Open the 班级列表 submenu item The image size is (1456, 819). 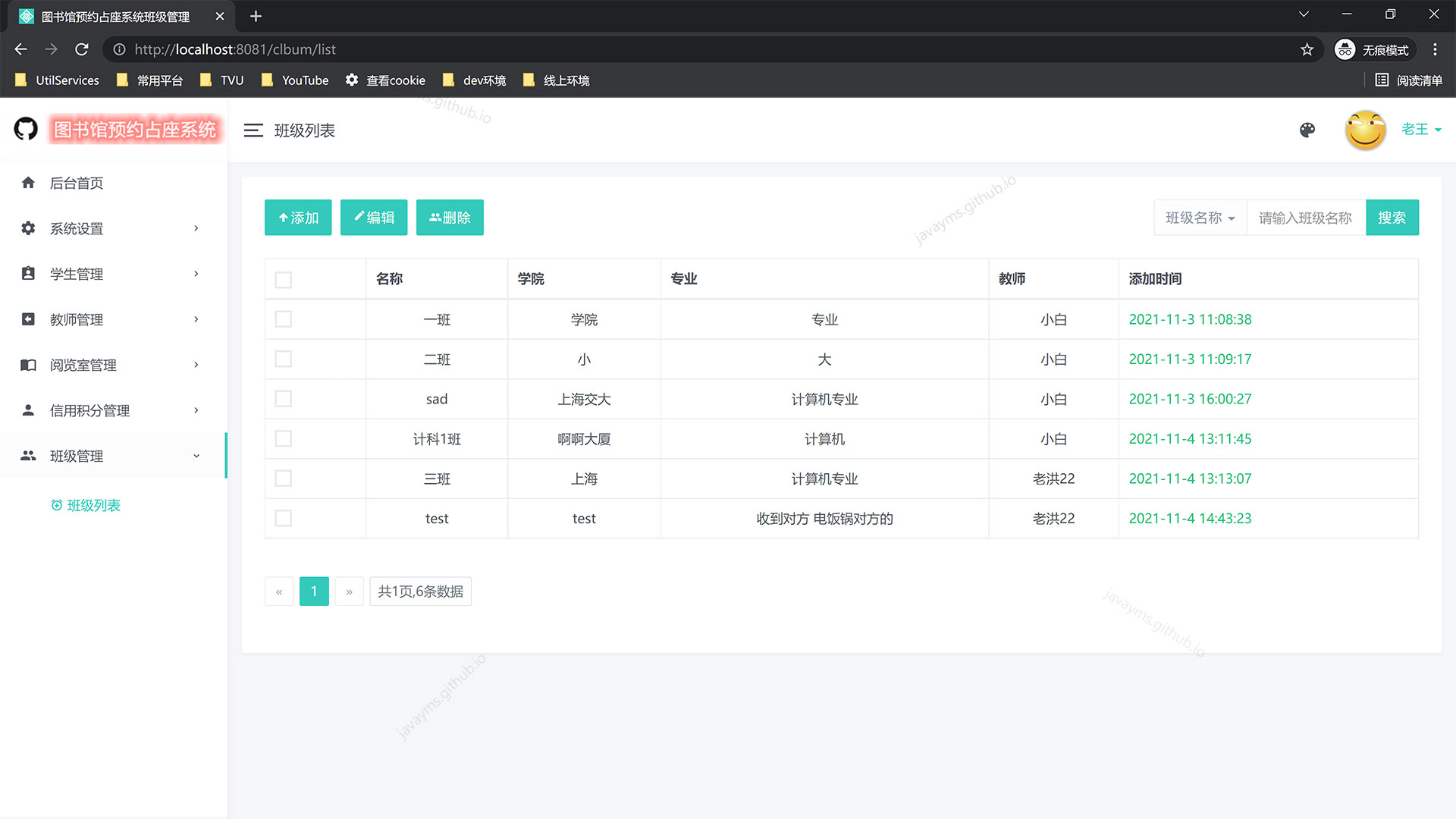coord(93,506)
